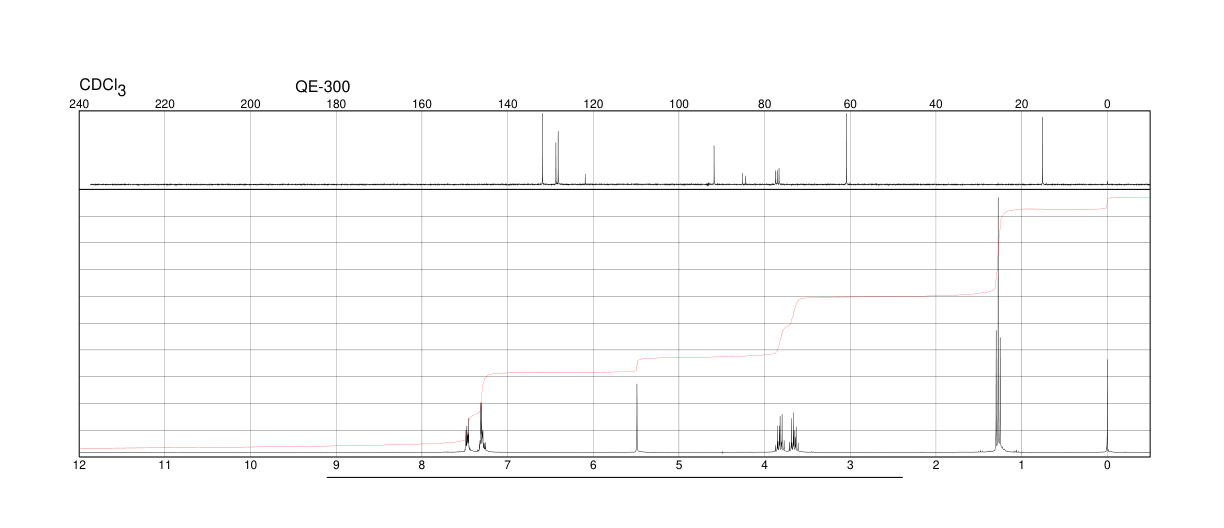
Task: Select the 200 tick label on carbon axis
Action: tap(251, 104)
